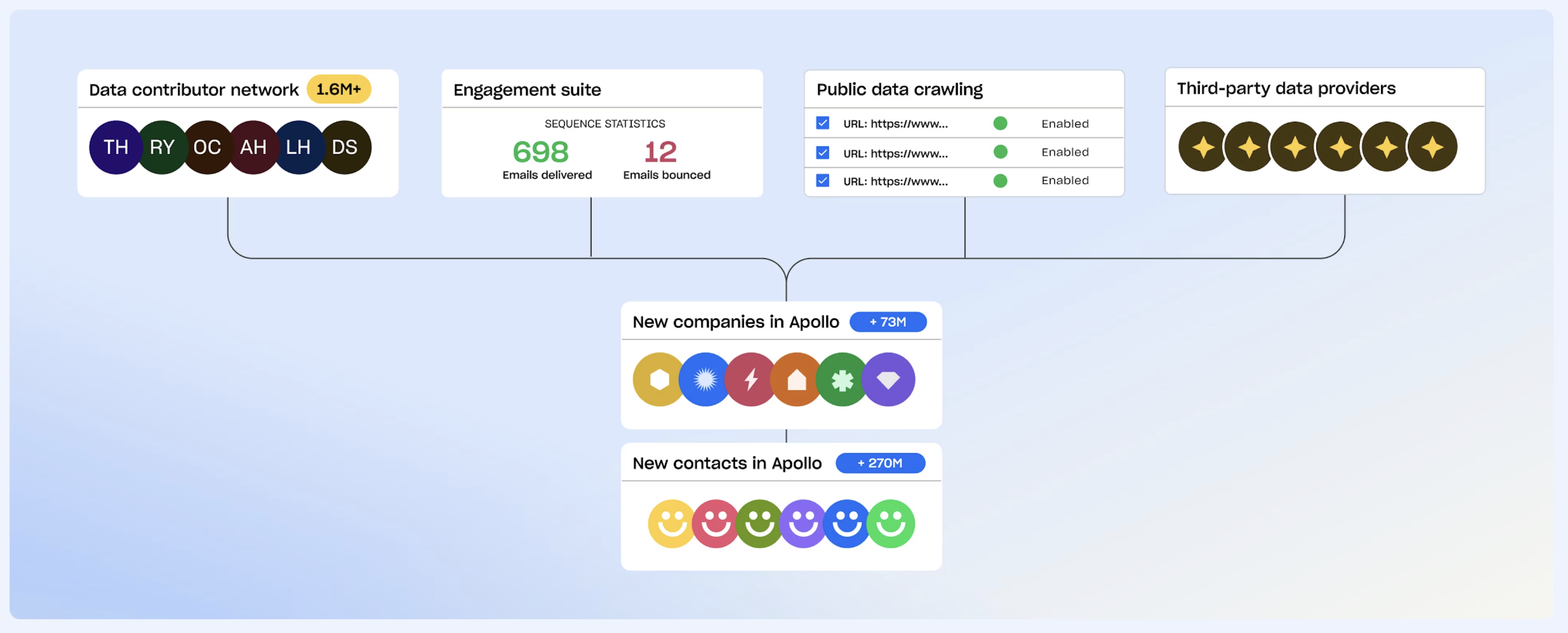Click the 1.6M+ yellow badge
The width and height of the screenshot is (1568, 633).
(x=339, y=89)
